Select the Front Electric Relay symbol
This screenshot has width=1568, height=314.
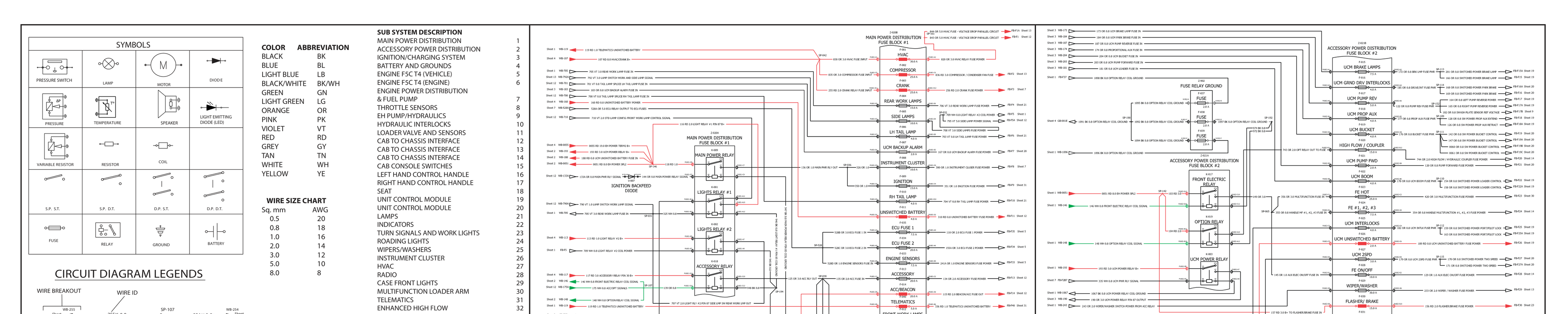(x=1209, y=200)
